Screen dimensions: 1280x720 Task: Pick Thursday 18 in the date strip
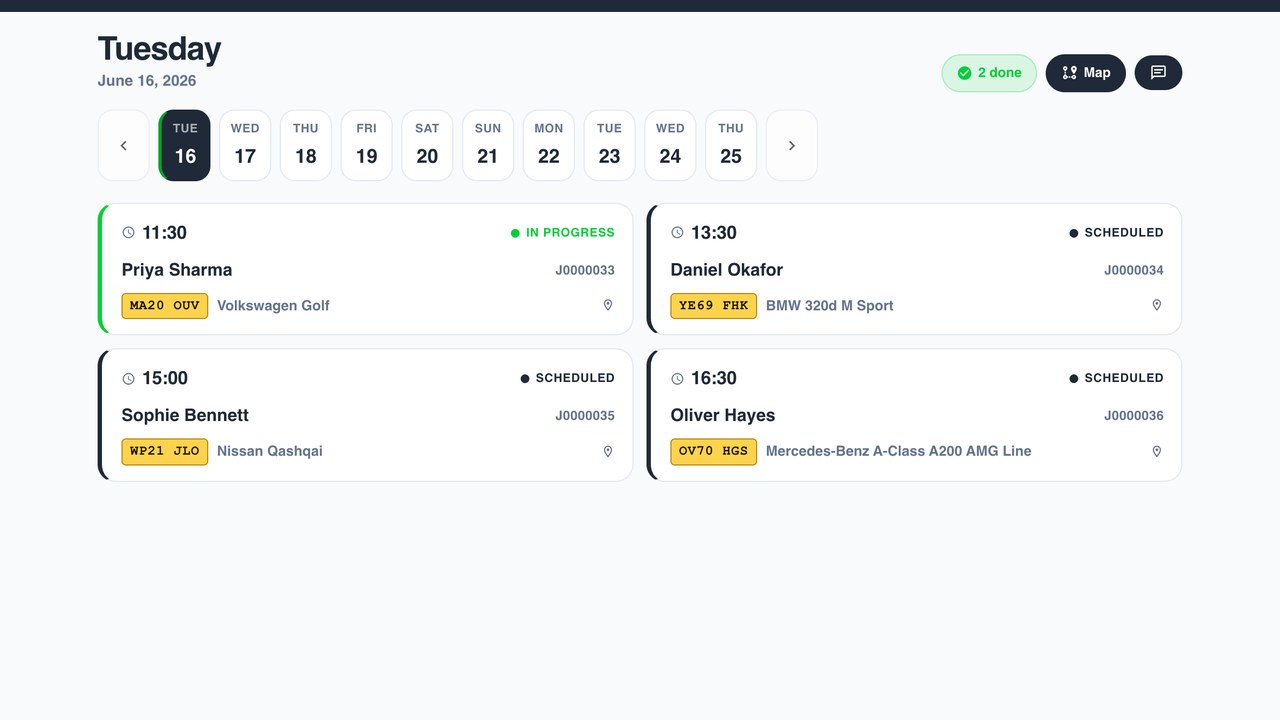306,145
